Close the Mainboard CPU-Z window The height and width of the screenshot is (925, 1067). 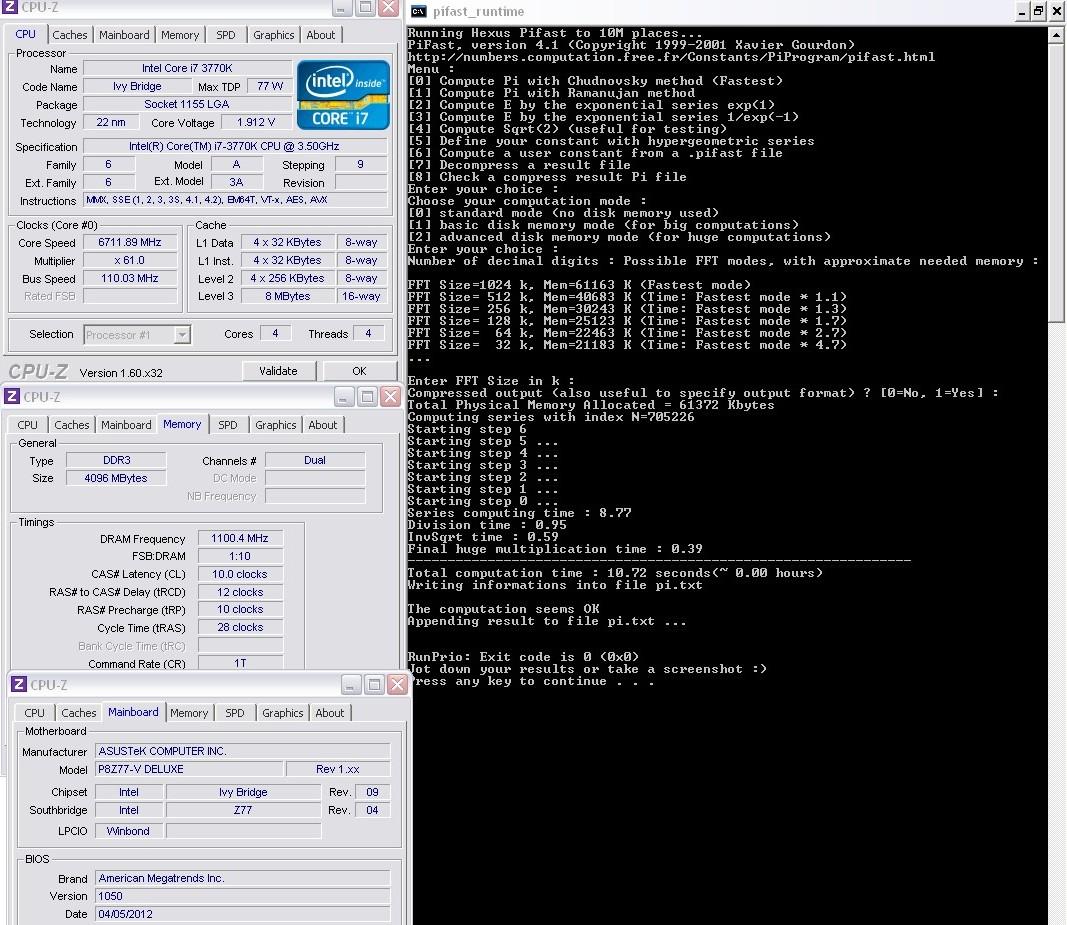[x=397, y=685]
